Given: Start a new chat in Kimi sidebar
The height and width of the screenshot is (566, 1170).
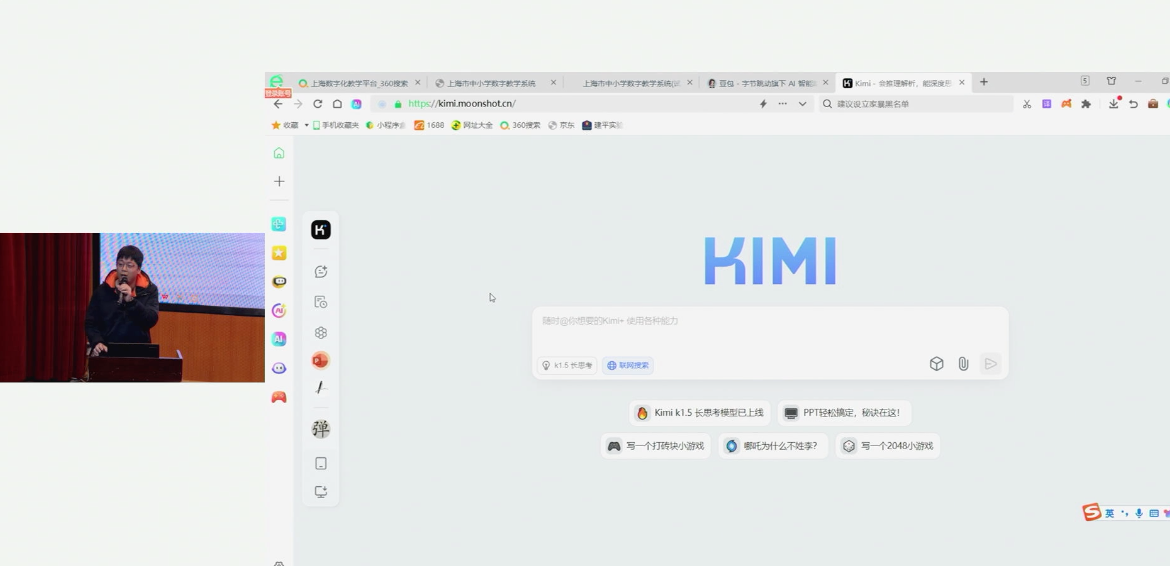Looking at the screenshot, I should 321,272.
